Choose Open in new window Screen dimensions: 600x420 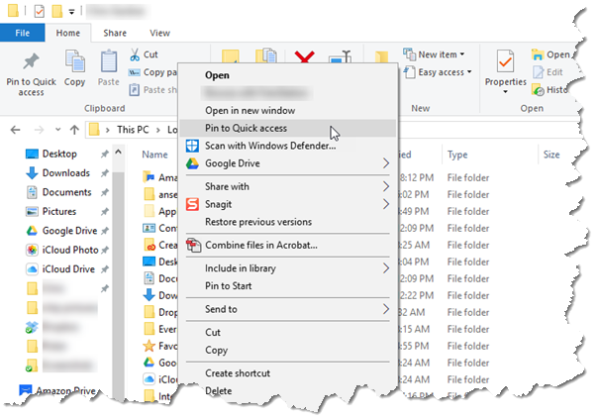tap(287, 111)
